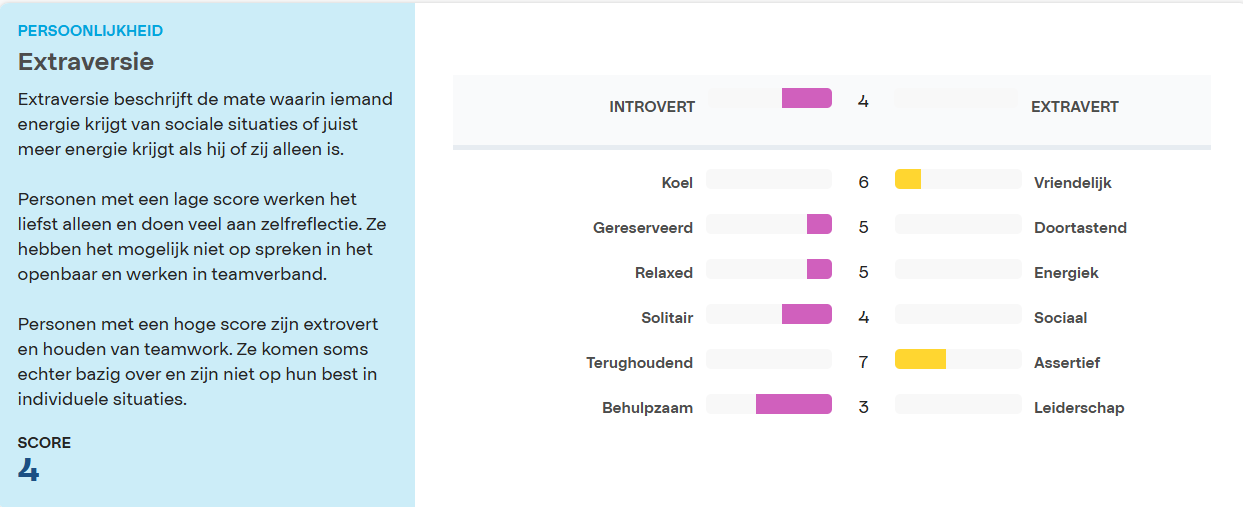The width and height of the screenshot is (1243, 507).
Task: Click the yellow bar next to Assertief
Action: click(920, 359)
